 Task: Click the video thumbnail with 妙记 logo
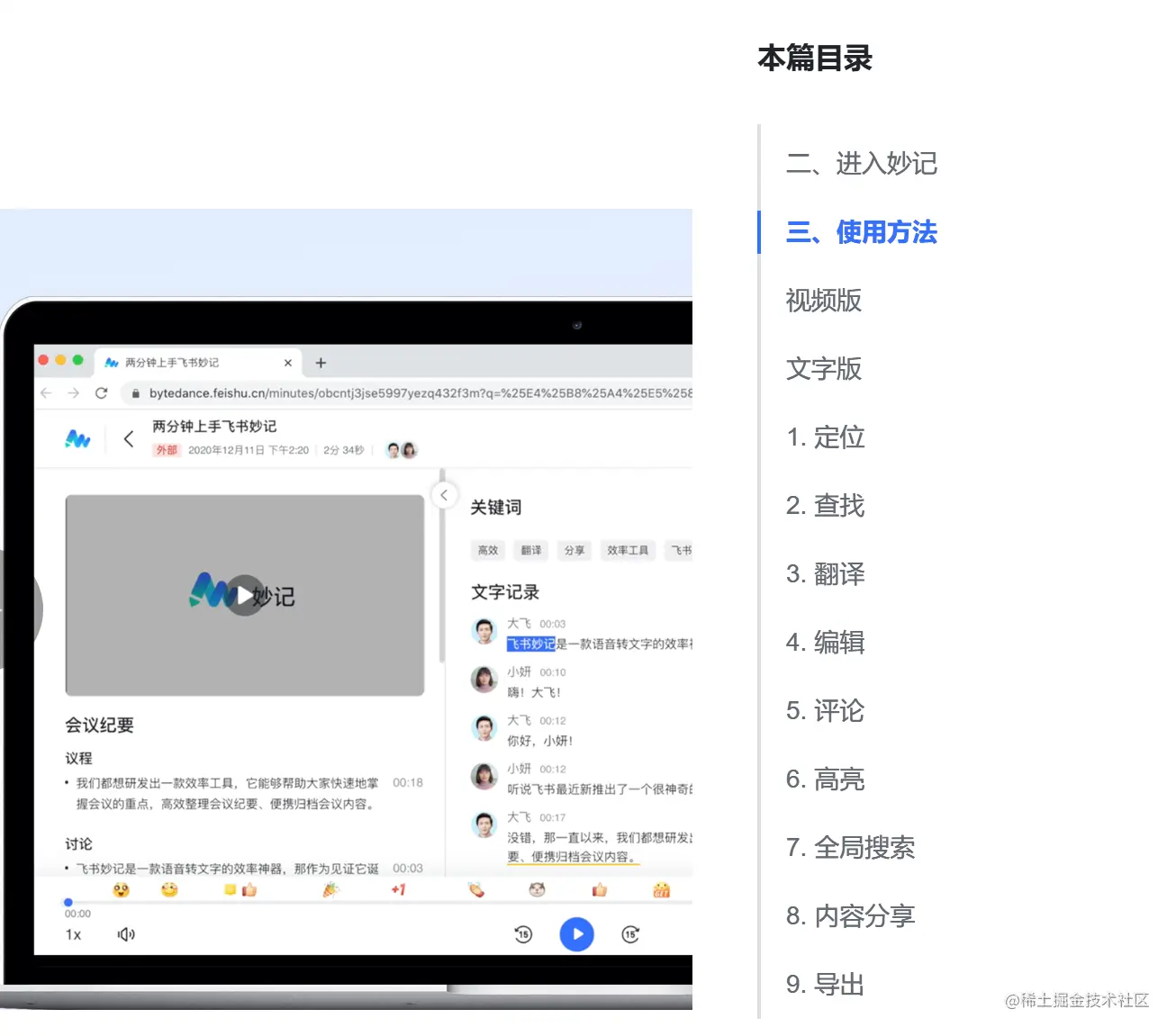point(245,595)
